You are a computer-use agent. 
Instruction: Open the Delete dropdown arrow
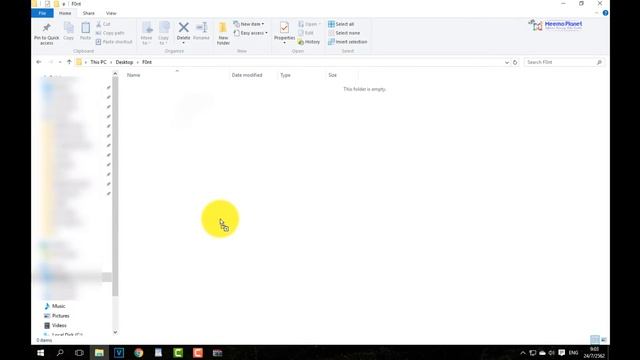click(x=183, y=43)
